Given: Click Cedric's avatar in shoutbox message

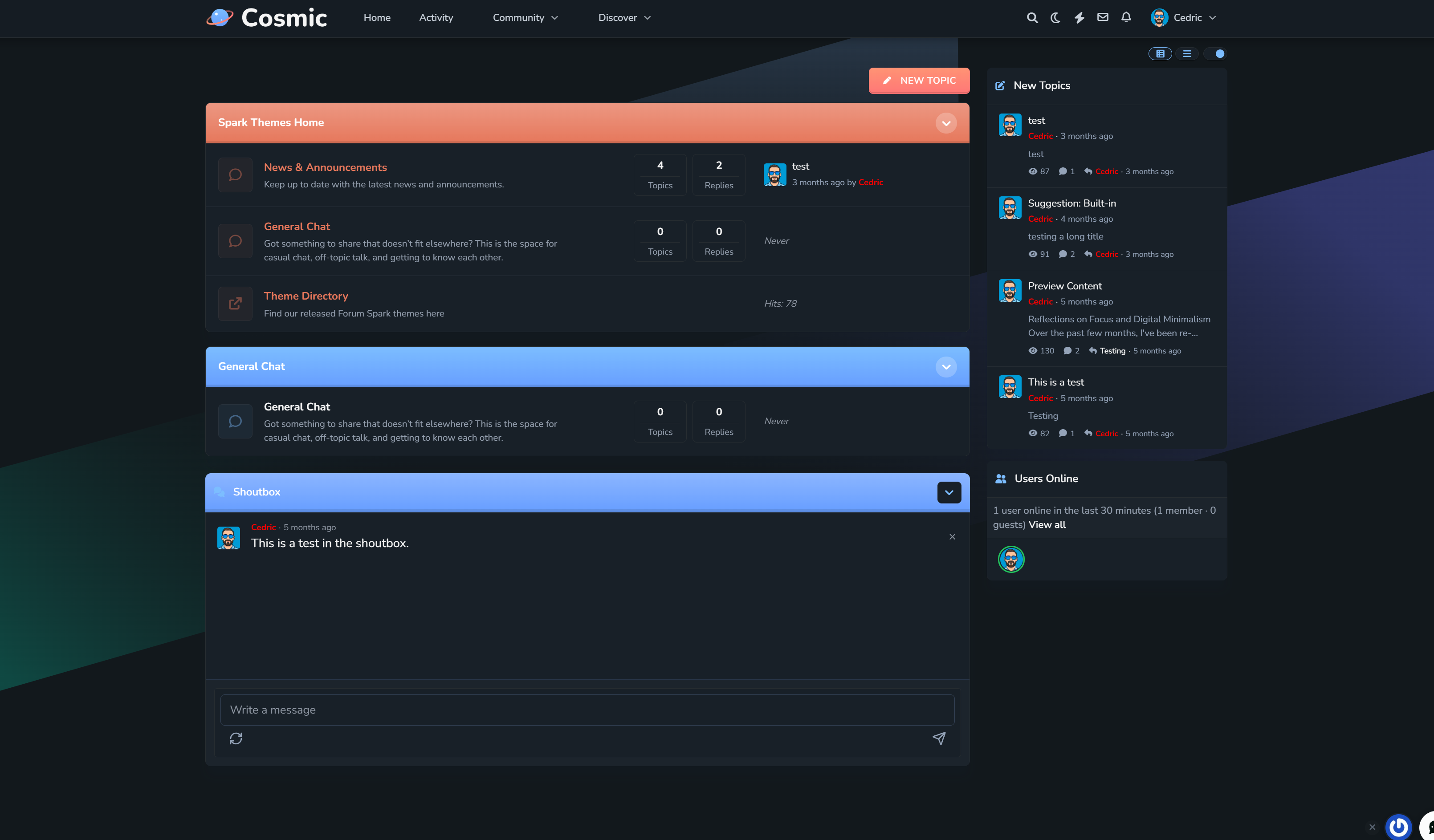Looking at the screenshot, I should pos(228,538).
